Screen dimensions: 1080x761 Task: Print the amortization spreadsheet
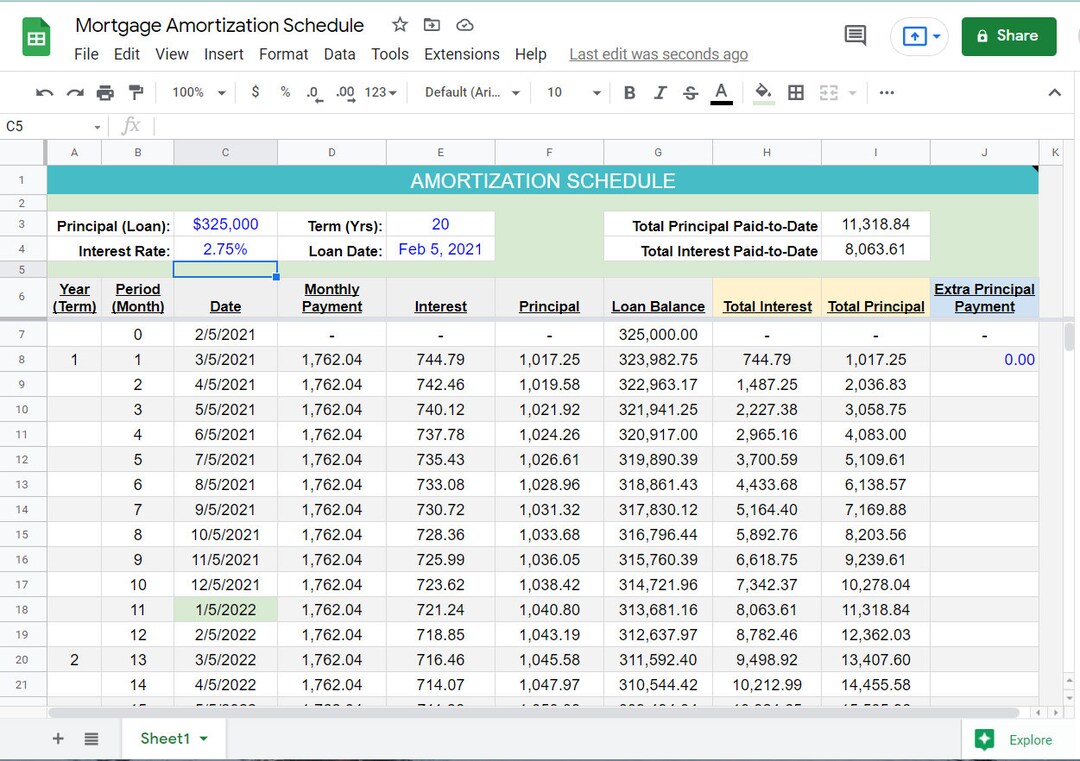point(107,92)
